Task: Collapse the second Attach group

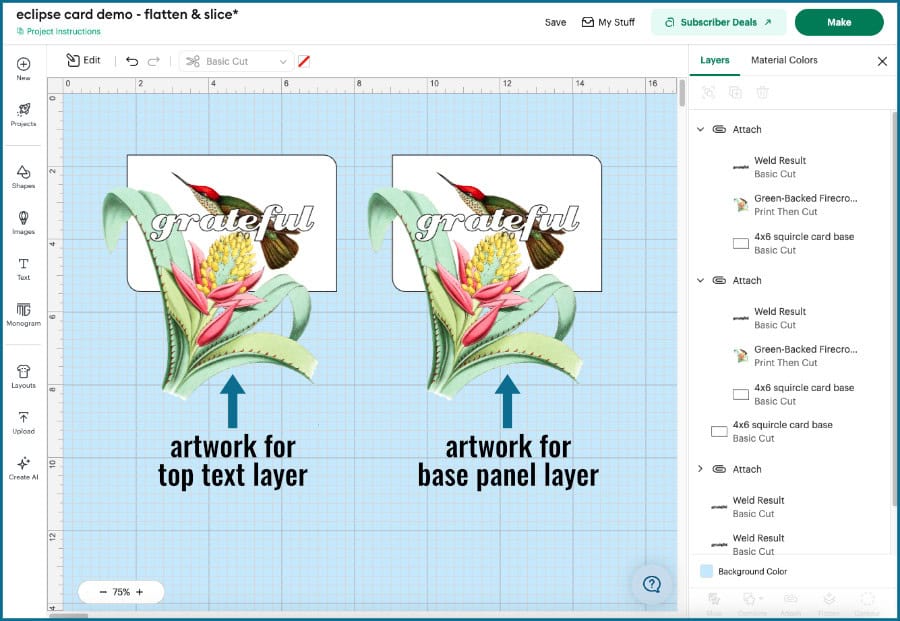Action: click(x=700, y=281)
